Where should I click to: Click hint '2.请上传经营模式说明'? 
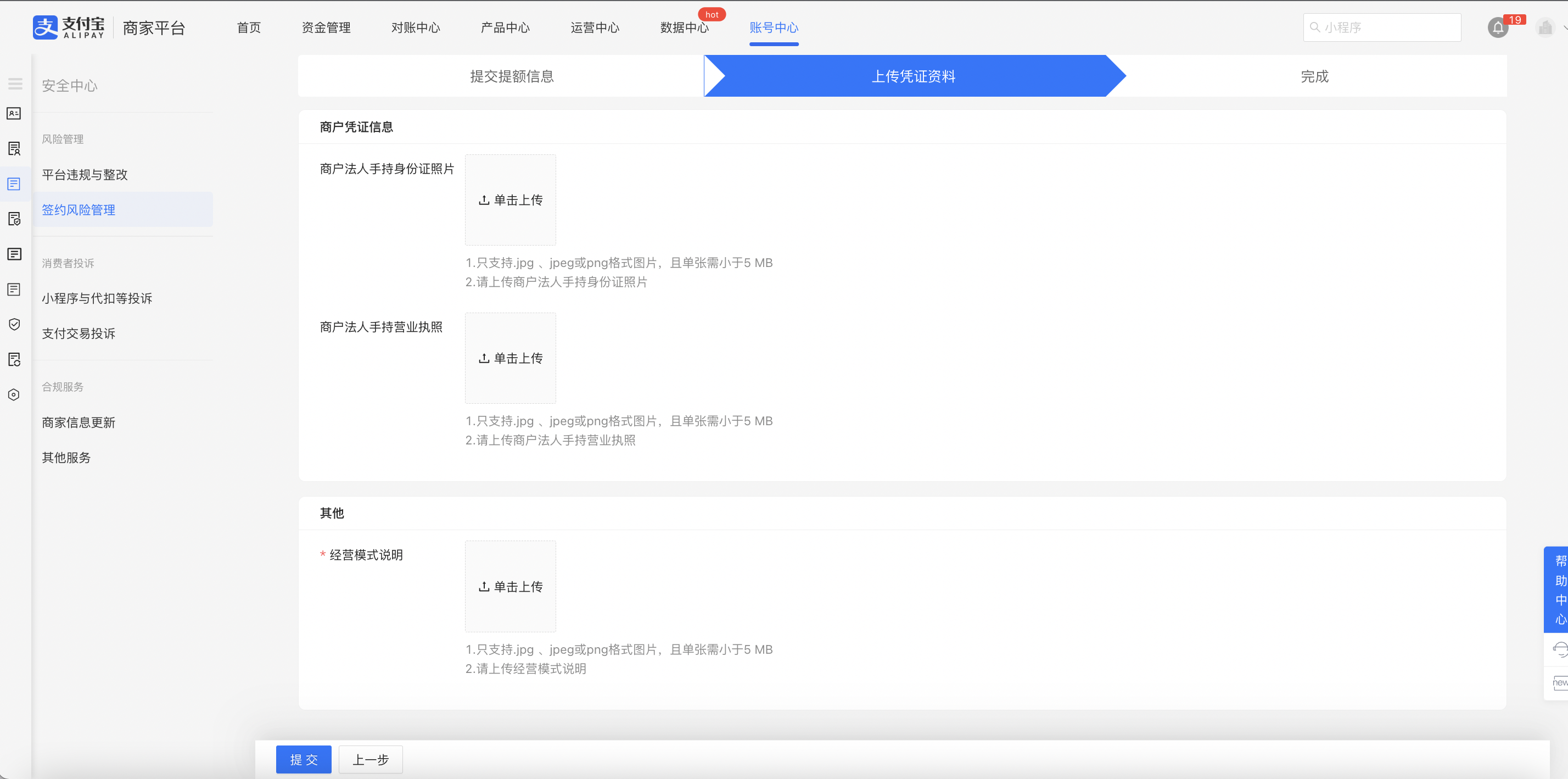coord(525,668)
